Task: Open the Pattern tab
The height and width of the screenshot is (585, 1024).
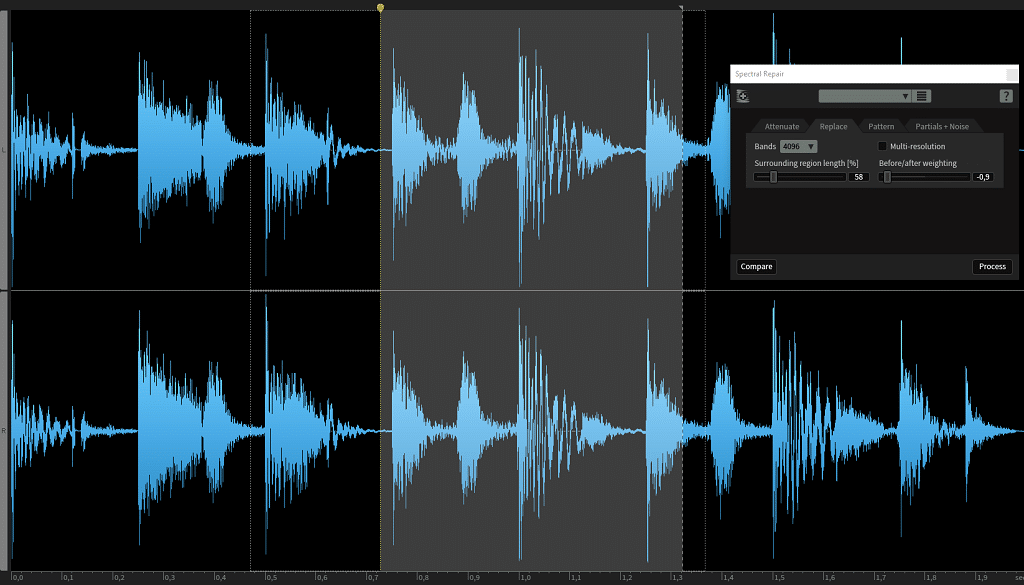Action: 881,127
